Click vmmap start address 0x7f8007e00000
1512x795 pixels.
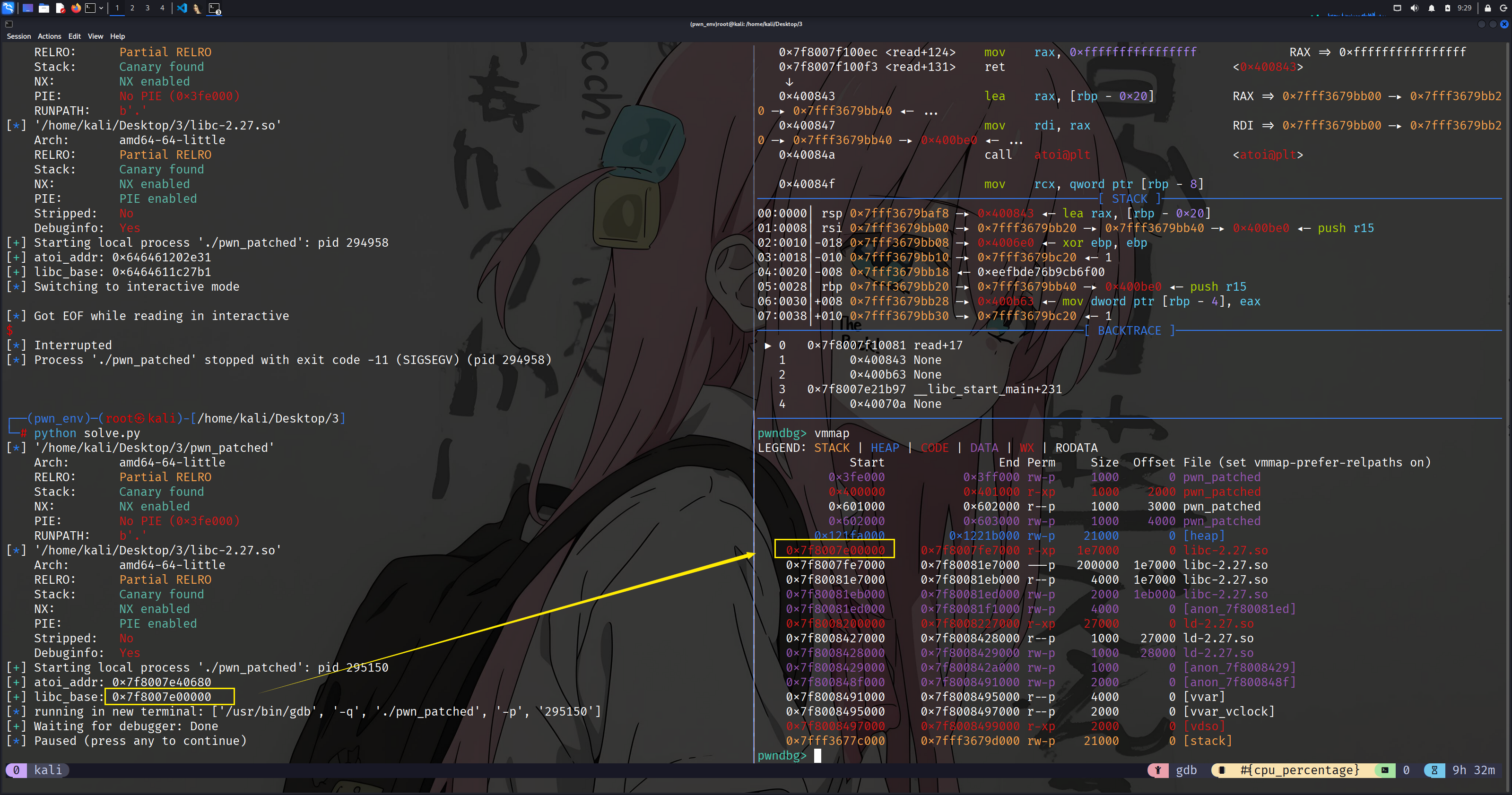[835, 550]
